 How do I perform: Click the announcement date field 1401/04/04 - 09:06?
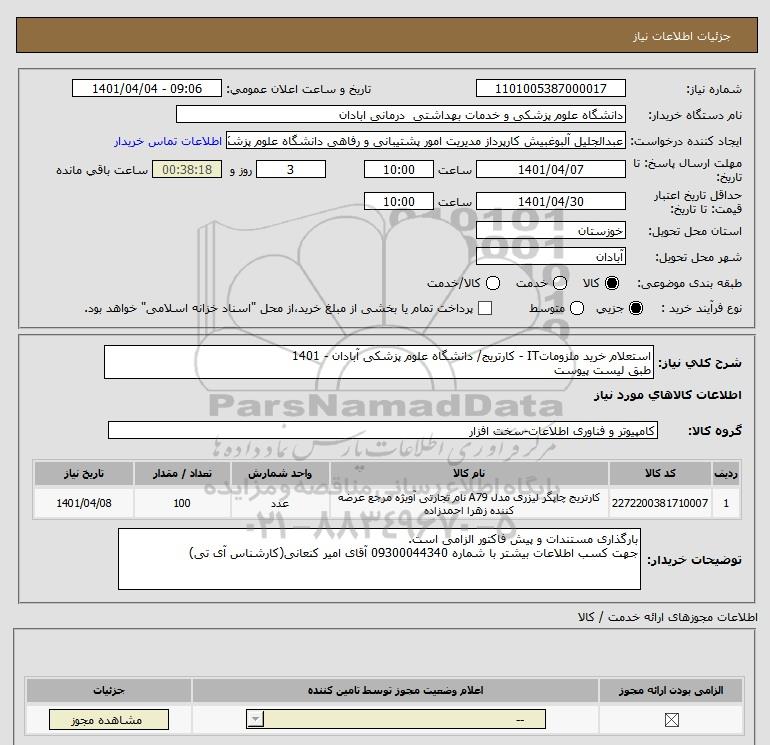pos(147,89)
